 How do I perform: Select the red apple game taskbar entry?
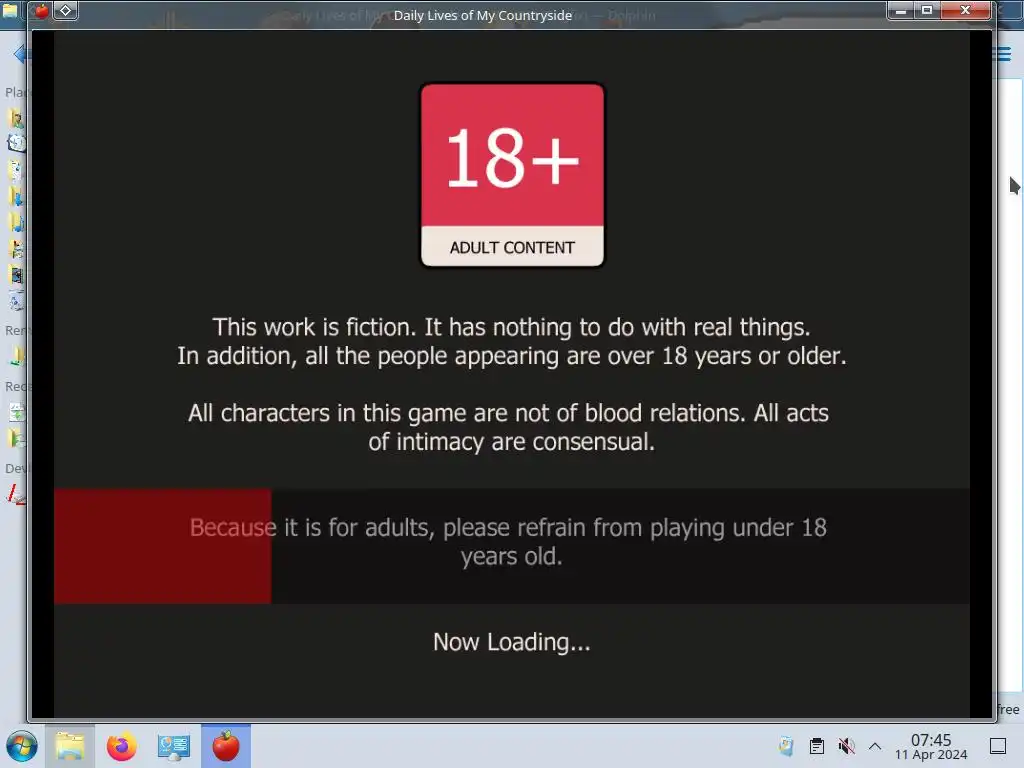[x=226, y=746]
